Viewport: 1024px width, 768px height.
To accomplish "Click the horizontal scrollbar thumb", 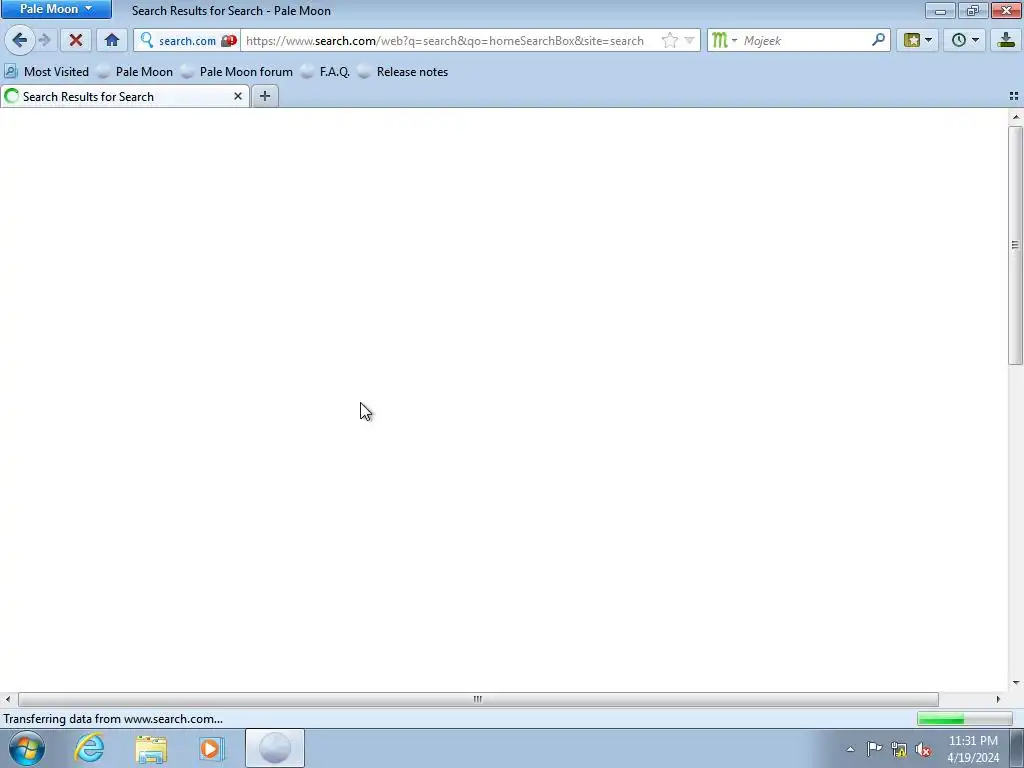I will 478,699.
